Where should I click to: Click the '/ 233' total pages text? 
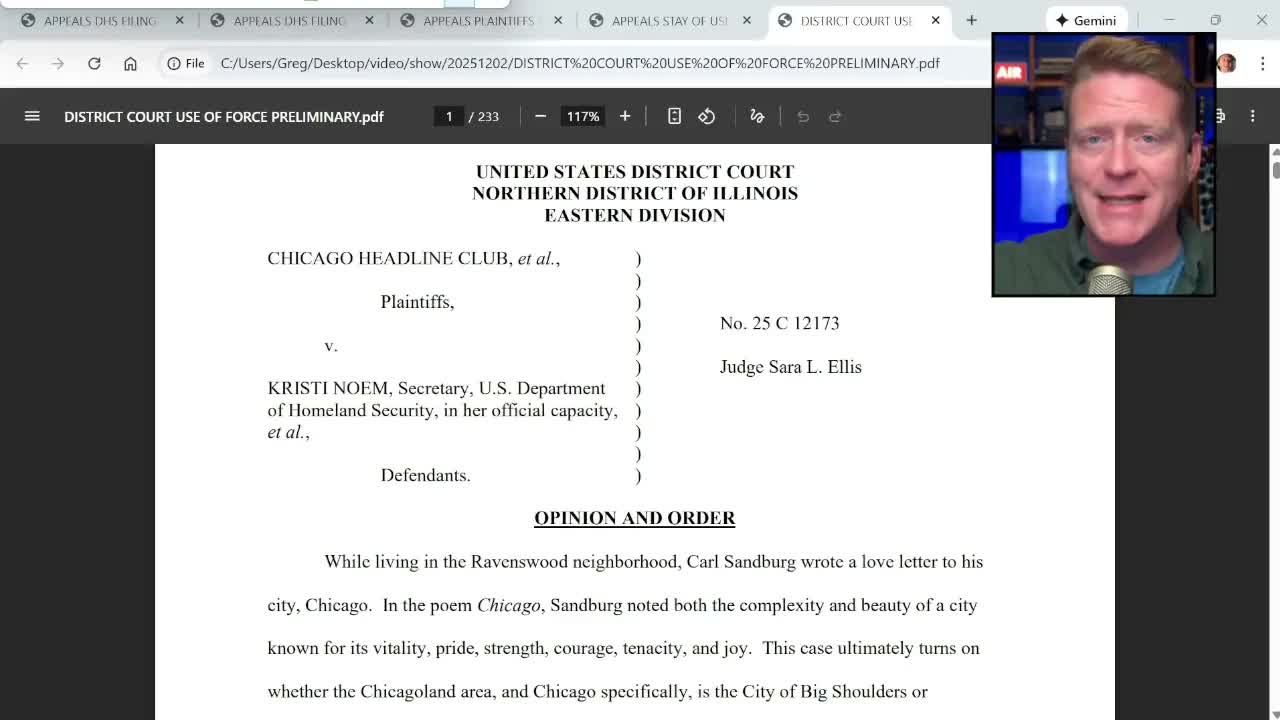pos(484,116)
